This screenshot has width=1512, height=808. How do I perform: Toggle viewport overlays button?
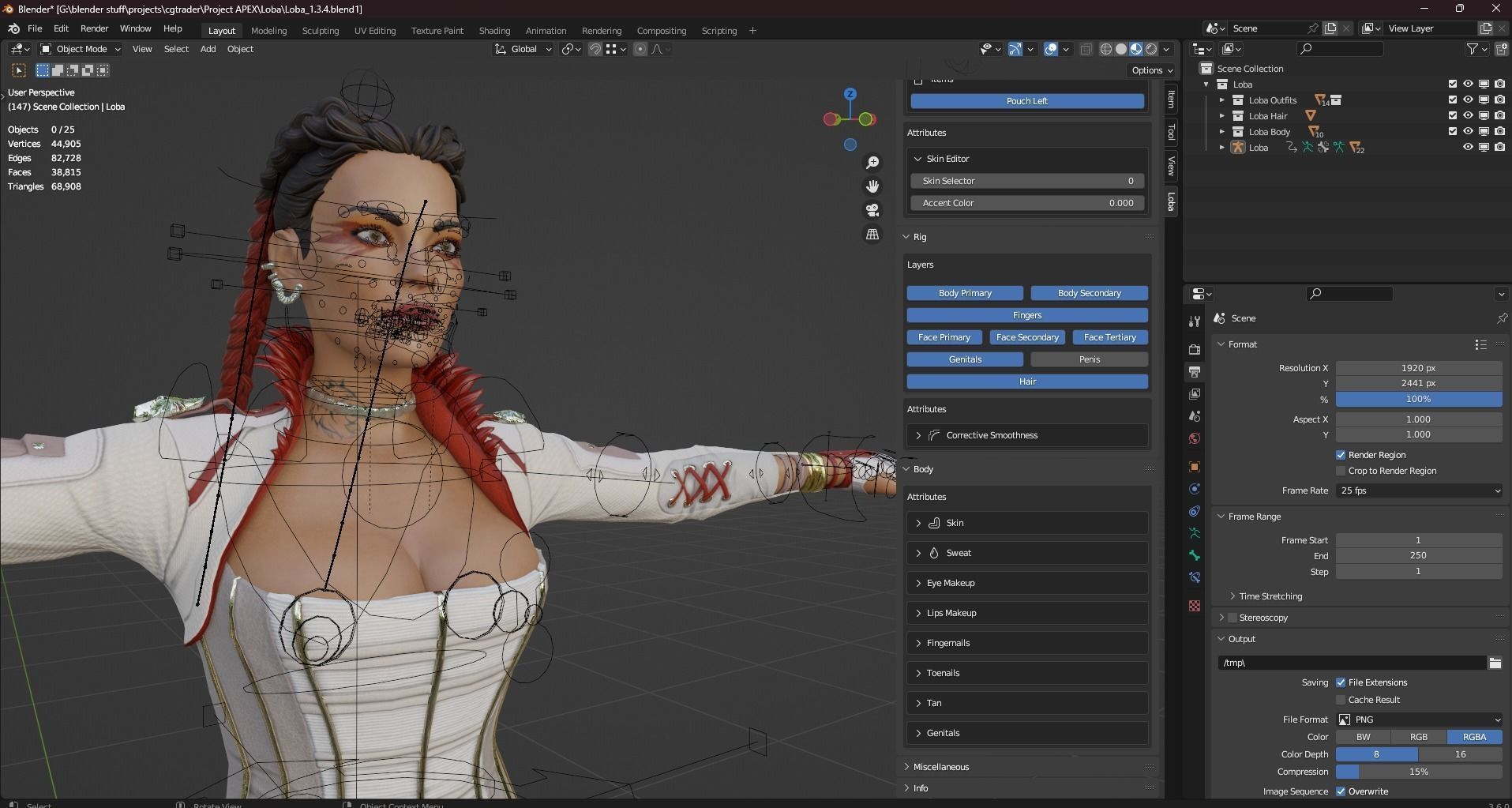coord(1051,49)
